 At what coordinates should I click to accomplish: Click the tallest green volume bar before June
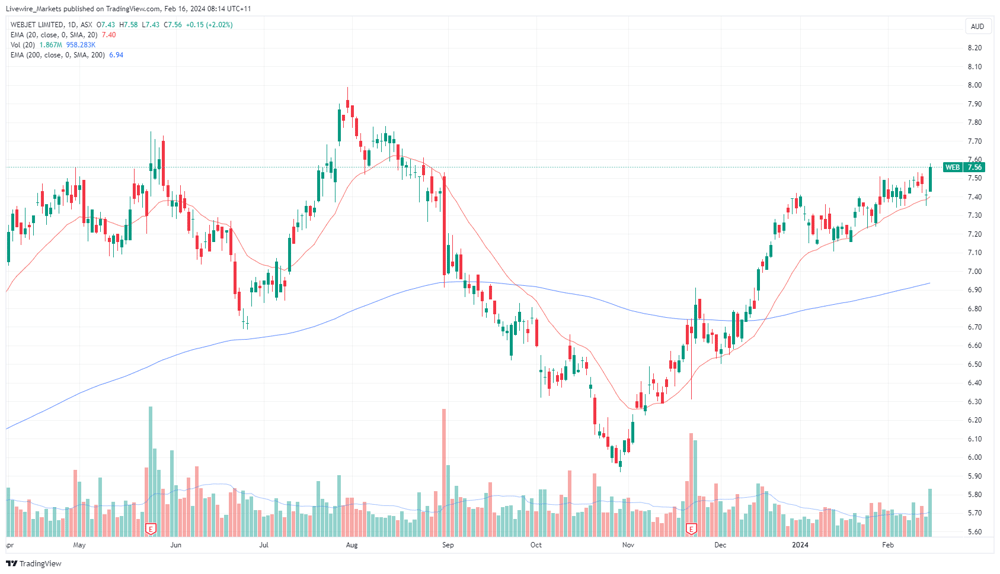(x=151, y=471)
